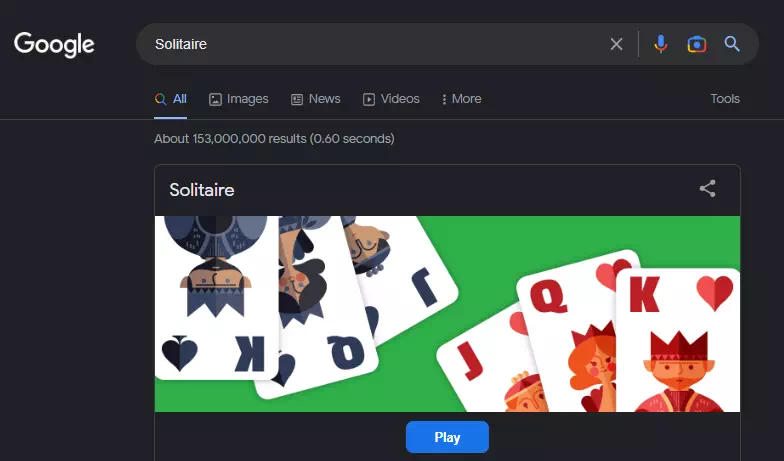The image size is (784, 461).
Task: Click the Google logo
Action: pos(54,44)
